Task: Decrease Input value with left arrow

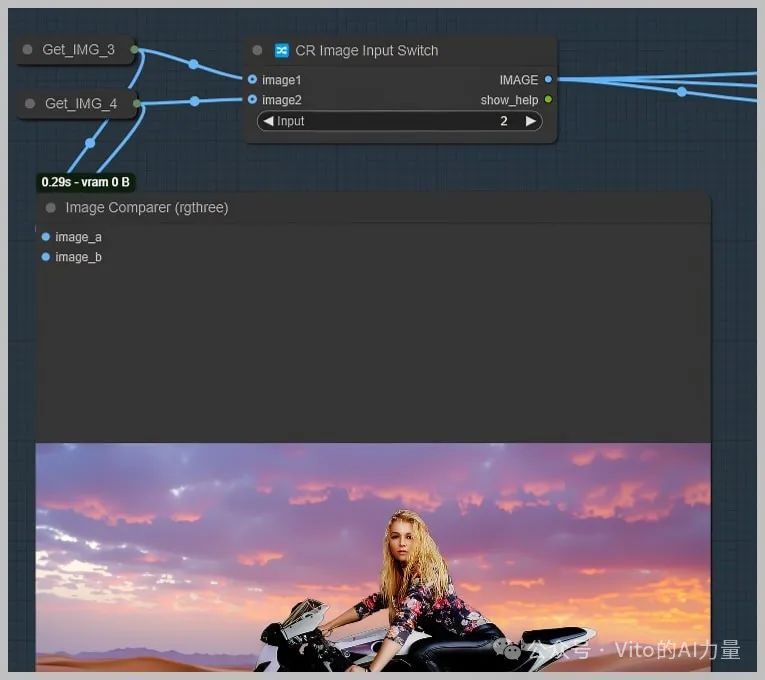Action: tap(268, 120)
